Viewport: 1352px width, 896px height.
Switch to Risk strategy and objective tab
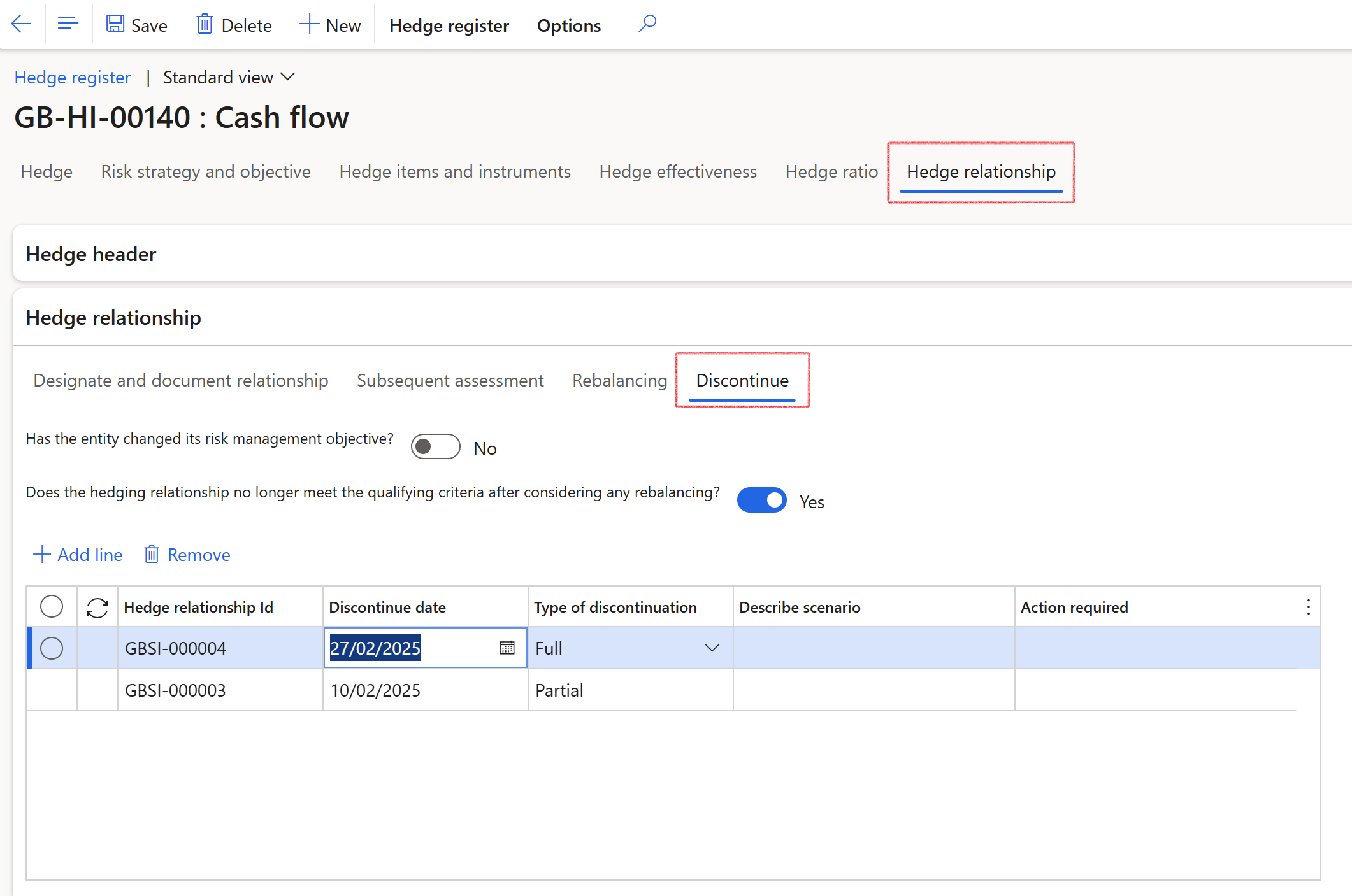206,171
